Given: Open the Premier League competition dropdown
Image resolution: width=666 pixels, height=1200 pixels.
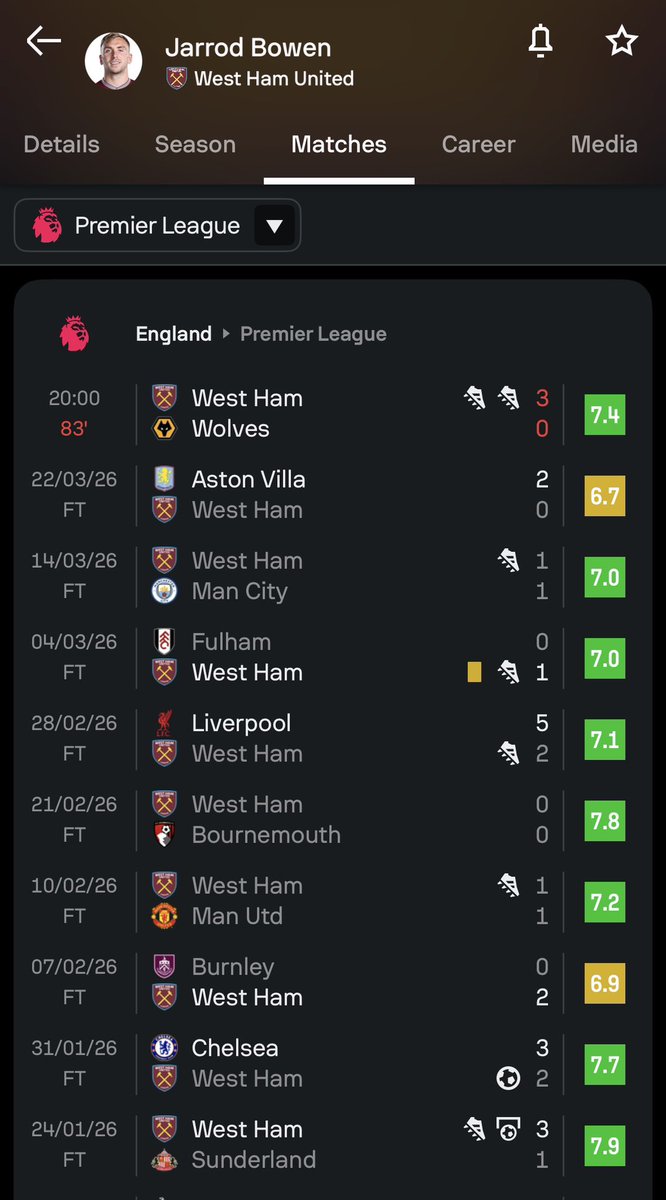Looking at the screenshot, I should tap(157, 225).
